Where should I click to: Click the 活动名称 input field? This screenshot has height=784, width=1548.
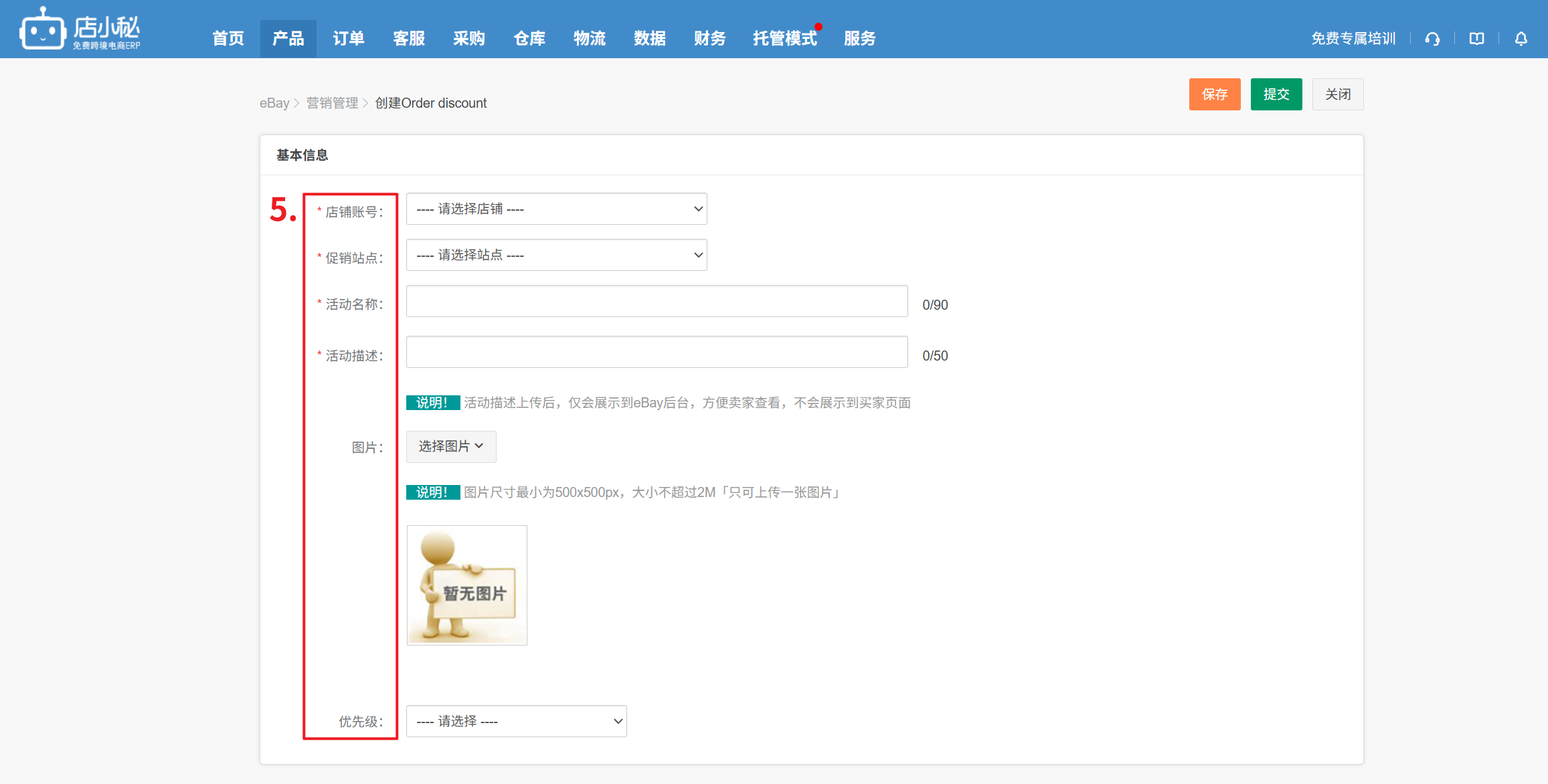[x=657, y=301]
